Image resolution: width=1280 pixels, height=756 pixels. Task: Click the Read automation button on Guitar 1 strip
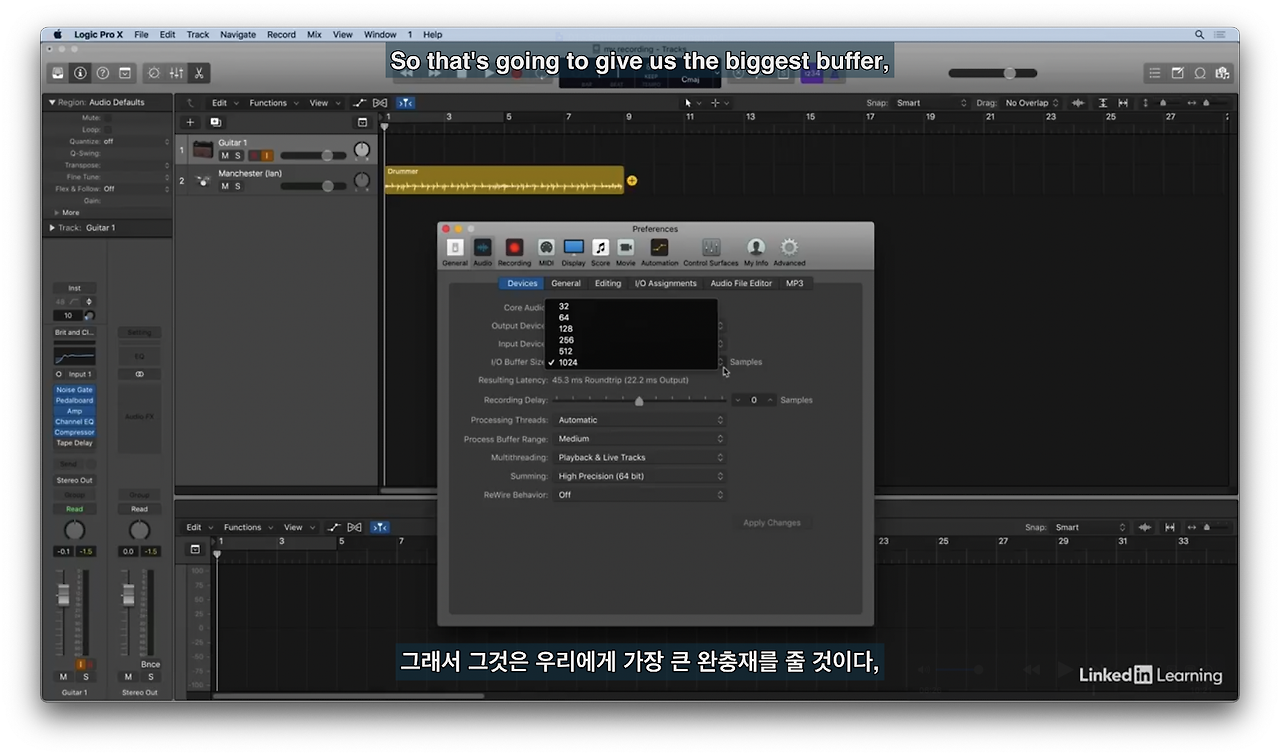click(x=75, y=509)
